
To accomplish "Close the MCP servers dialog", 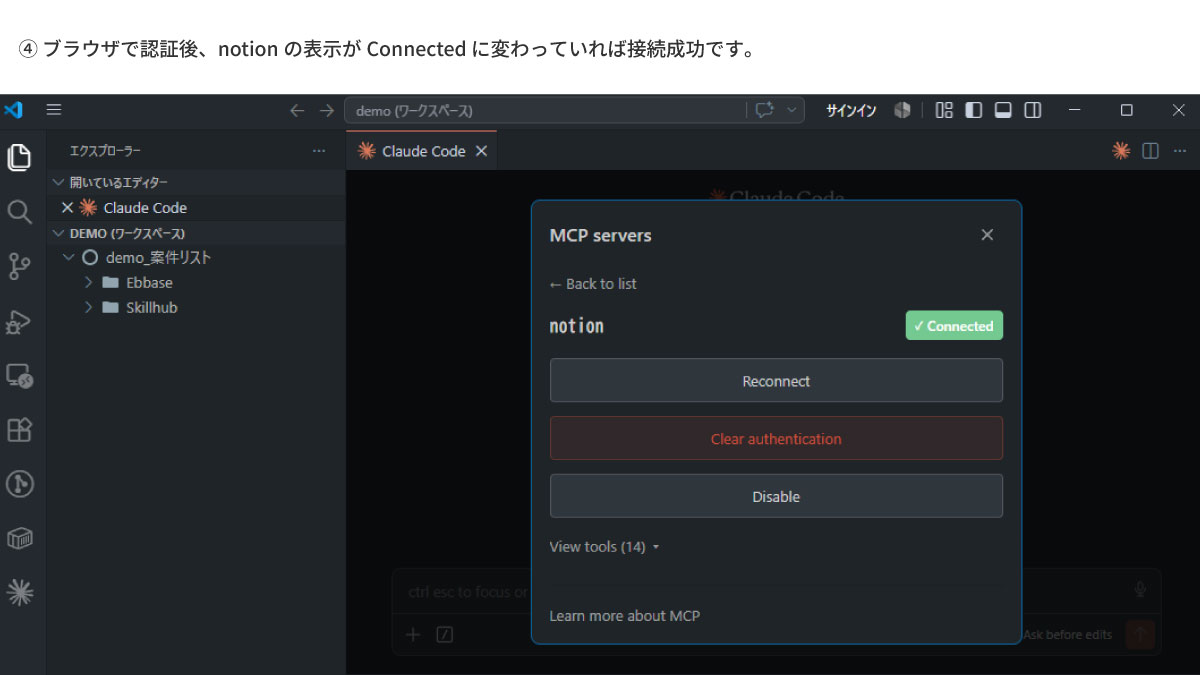I will coord(987,235).
